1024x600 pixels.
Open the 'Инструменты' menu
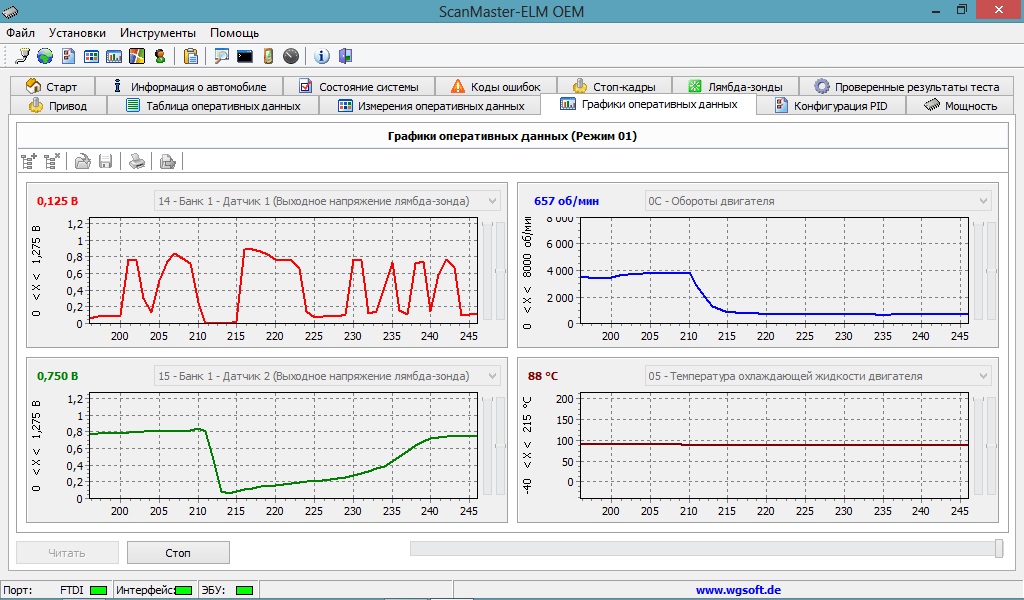[x=158, y=33]
